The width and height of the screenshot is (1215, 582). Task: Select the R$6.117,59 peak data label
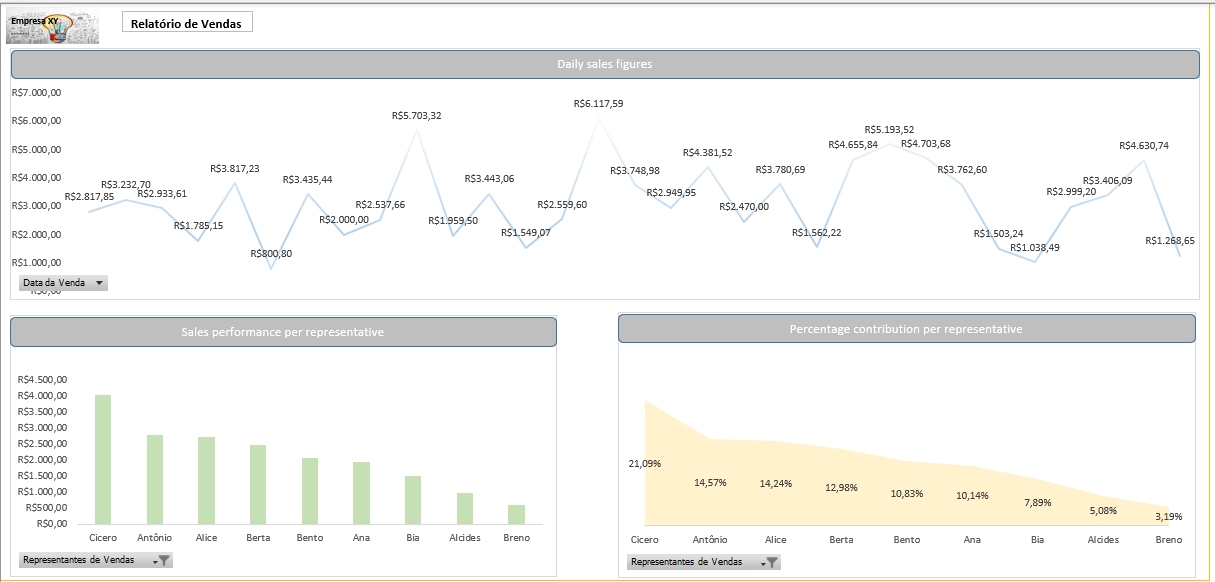tap(598, 103)
